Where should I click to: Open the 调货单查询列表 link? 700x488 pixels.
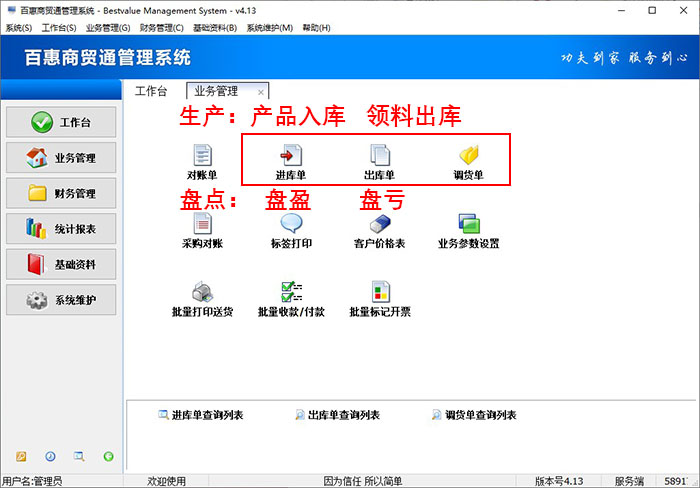pyautogui.click(x=473, y=415)
